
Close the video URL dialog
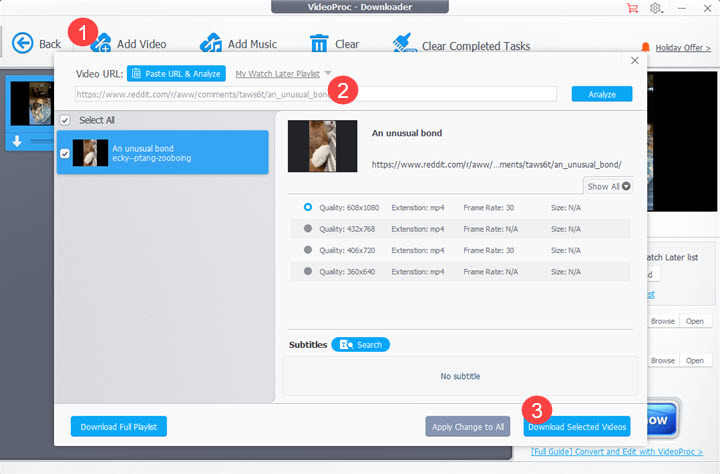coord(635,60)
